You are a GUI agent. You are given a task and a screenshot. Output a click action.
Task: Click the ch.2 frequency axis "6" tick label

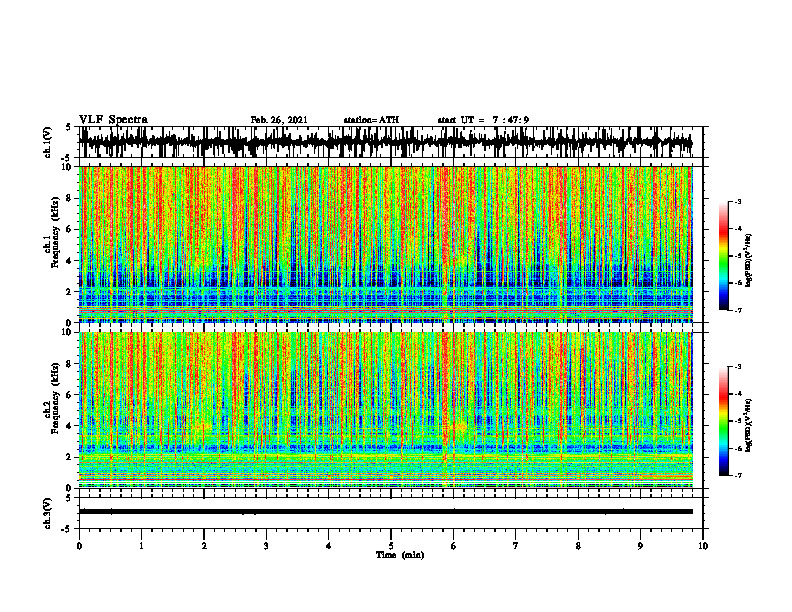click(69, 395)
